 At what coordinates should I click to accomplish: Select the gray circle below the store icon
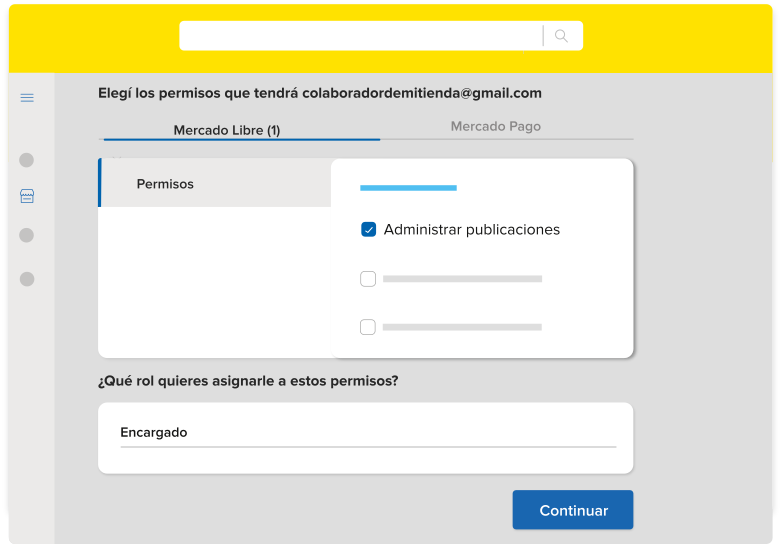[26, 235]
